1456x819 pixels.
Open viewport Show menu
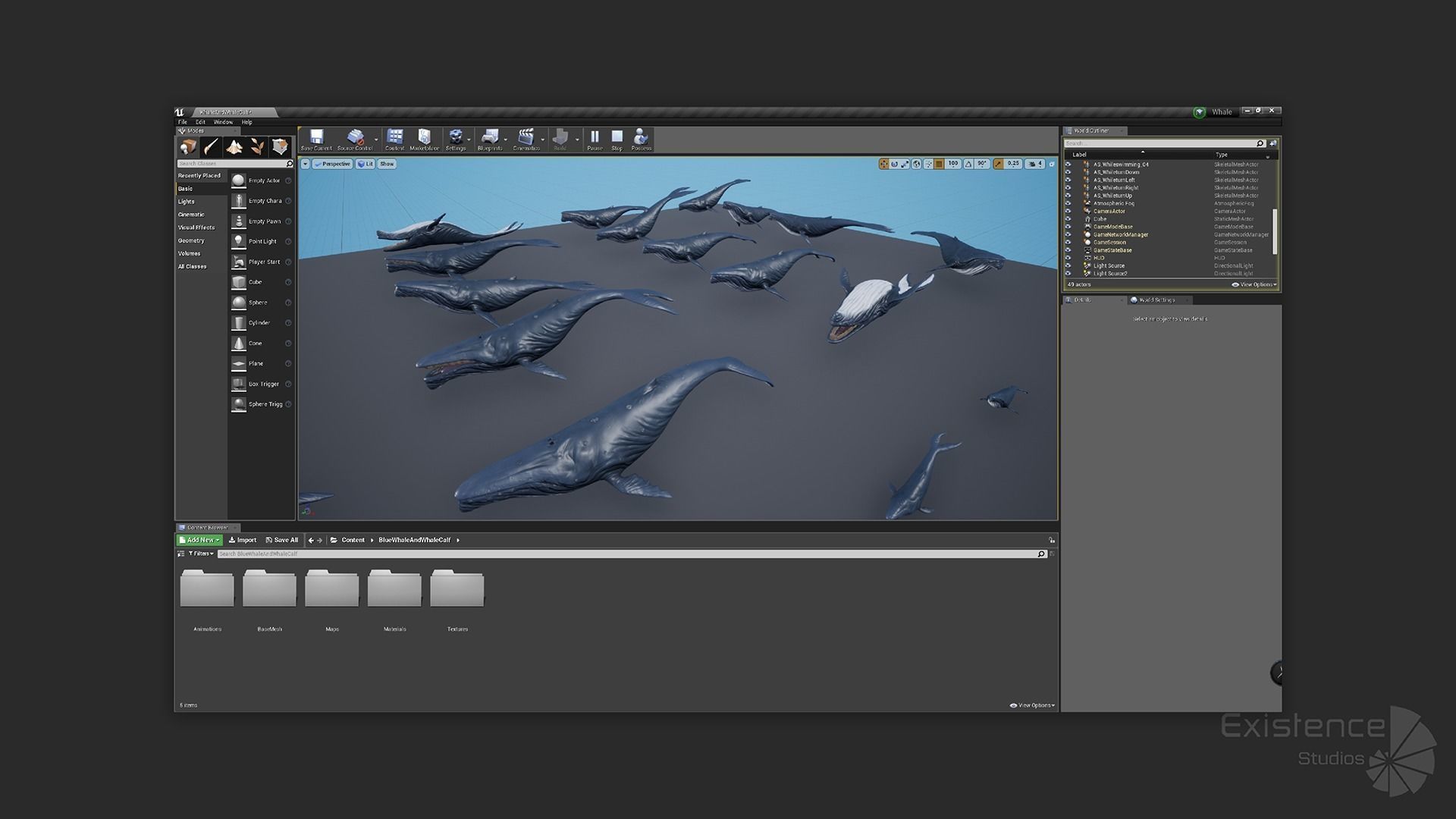387,164
